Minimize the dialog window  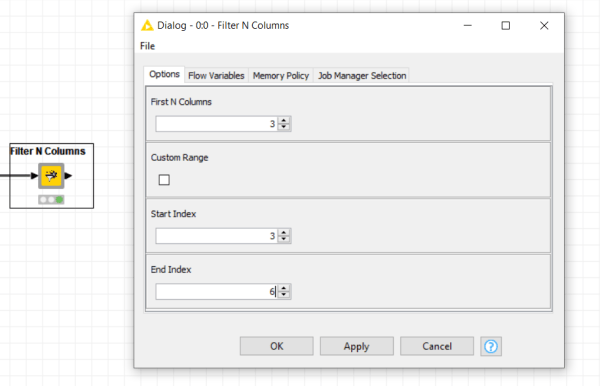468,26
